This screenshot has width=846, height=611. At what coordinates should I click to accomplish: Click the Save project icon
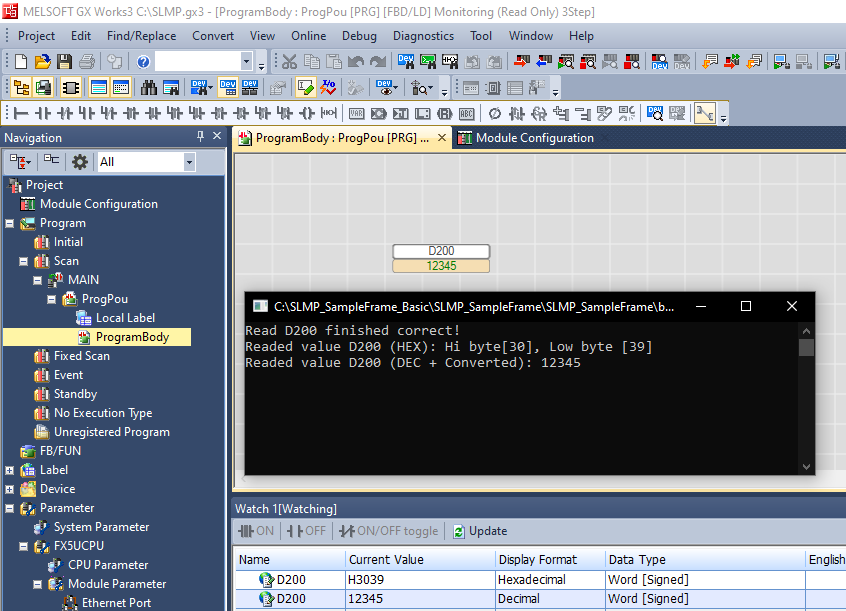63,62
